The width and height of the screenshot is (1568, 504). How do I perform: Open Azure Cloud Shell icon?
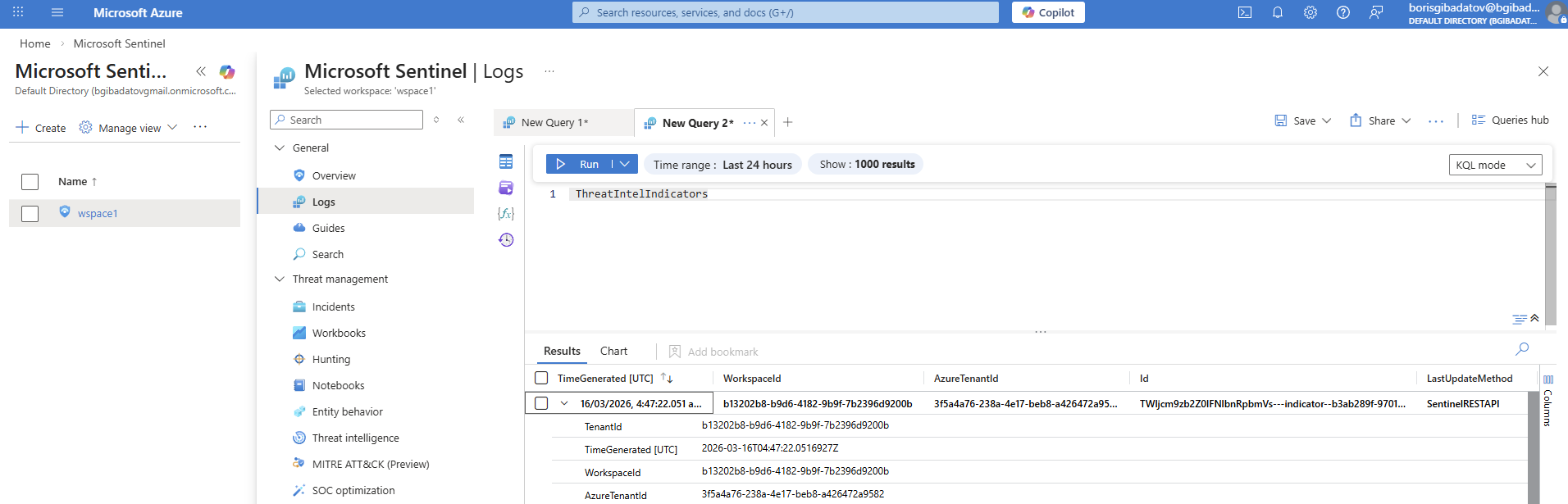tap(1245, 12)
